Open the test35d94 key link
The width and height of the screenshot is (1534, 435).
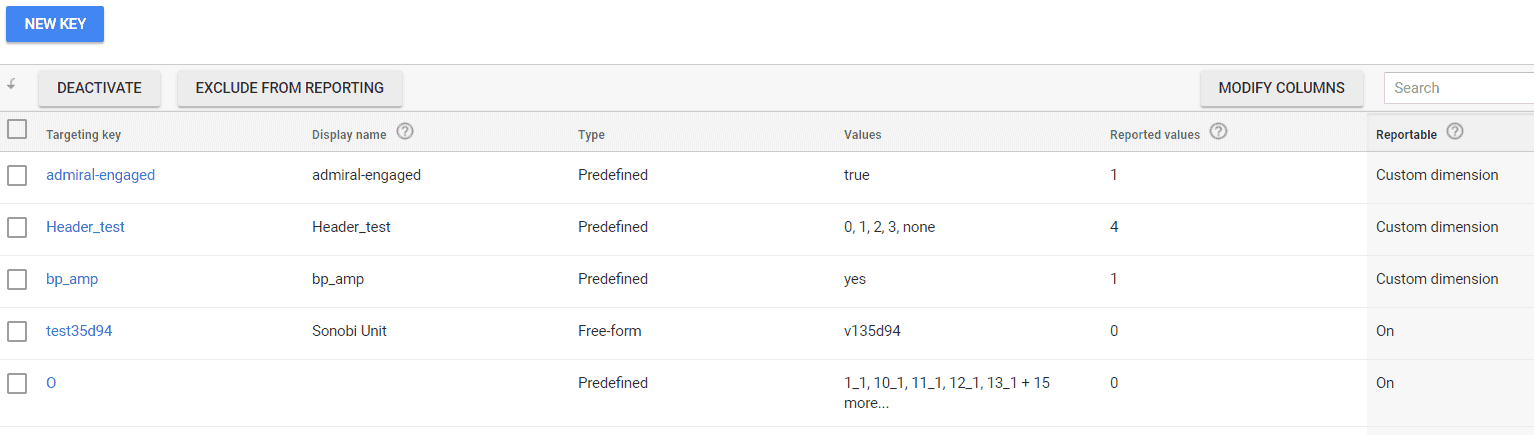coord(79,331)
